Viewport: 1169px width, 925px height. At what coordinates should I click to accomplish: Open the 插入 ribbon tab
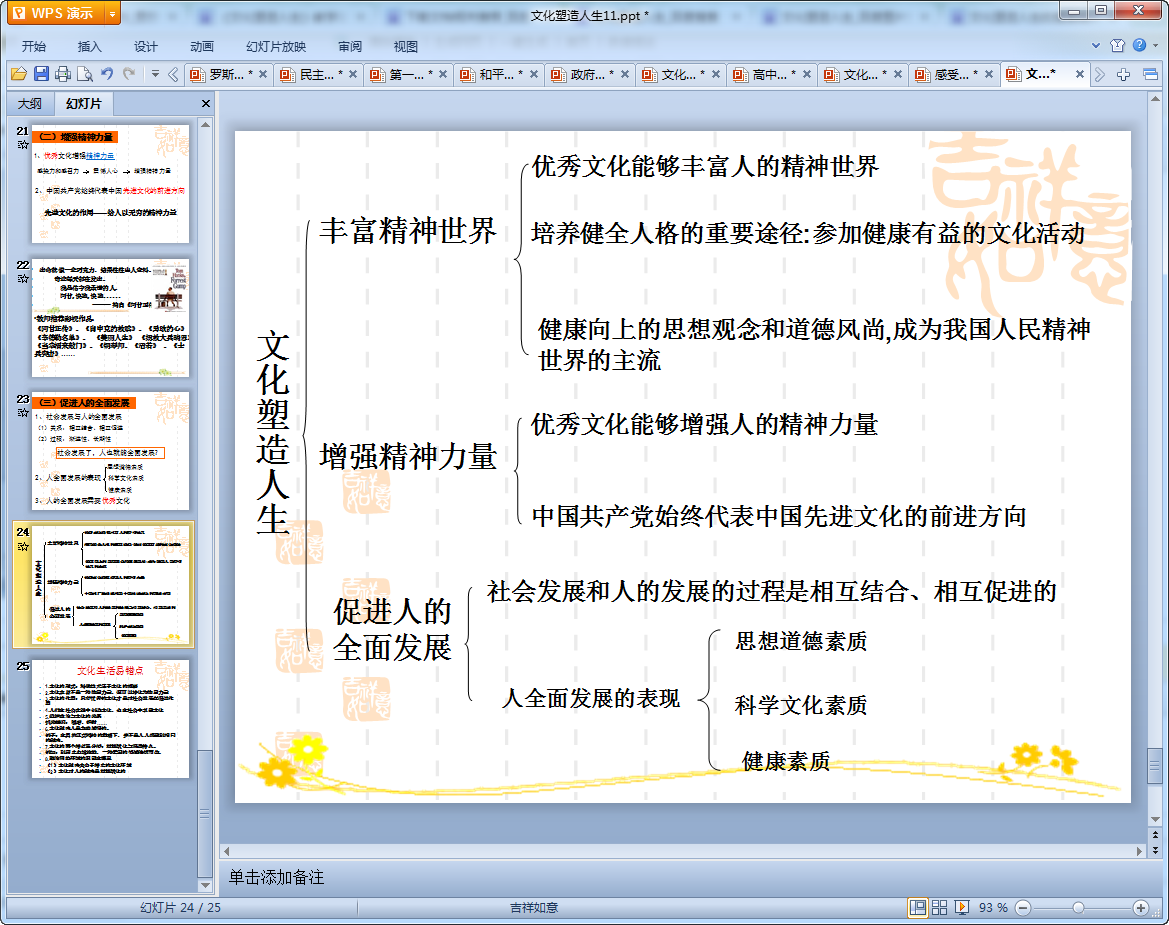click(x=89, y=46)
